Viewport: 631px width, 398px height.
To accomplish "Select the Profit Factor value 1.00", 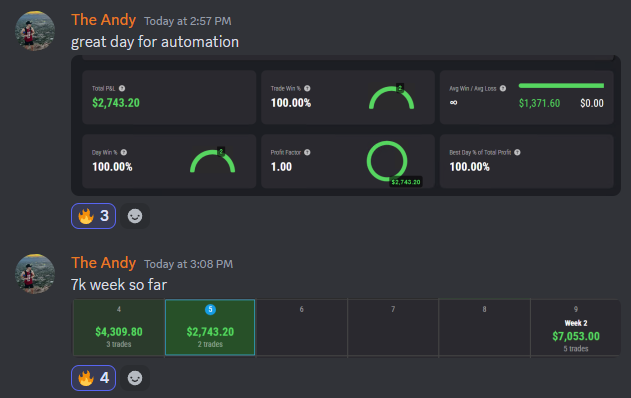I will pyautogui.click(x=281, y=167).
